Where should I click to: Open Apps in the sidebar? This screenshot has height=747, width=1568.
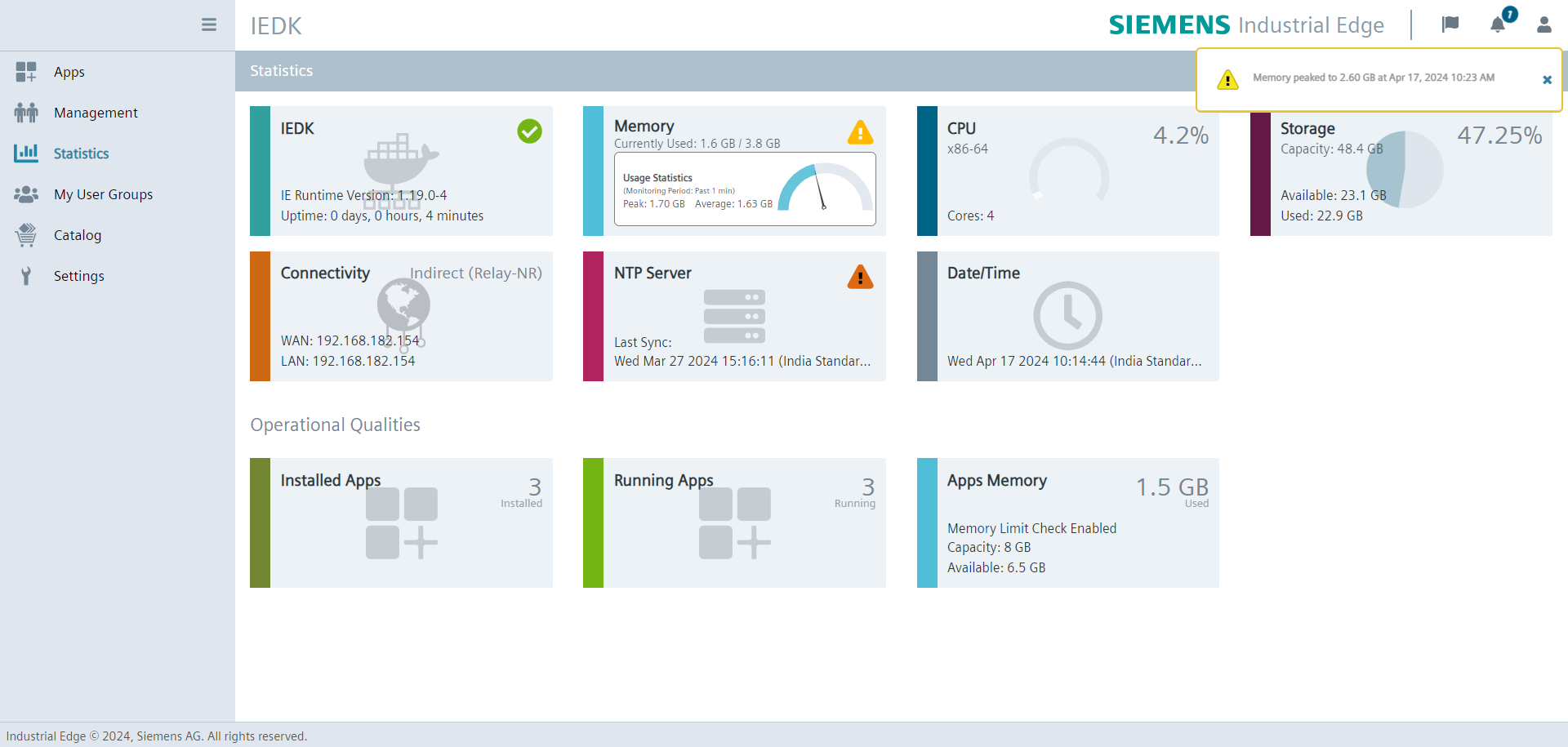coord(69,72)
